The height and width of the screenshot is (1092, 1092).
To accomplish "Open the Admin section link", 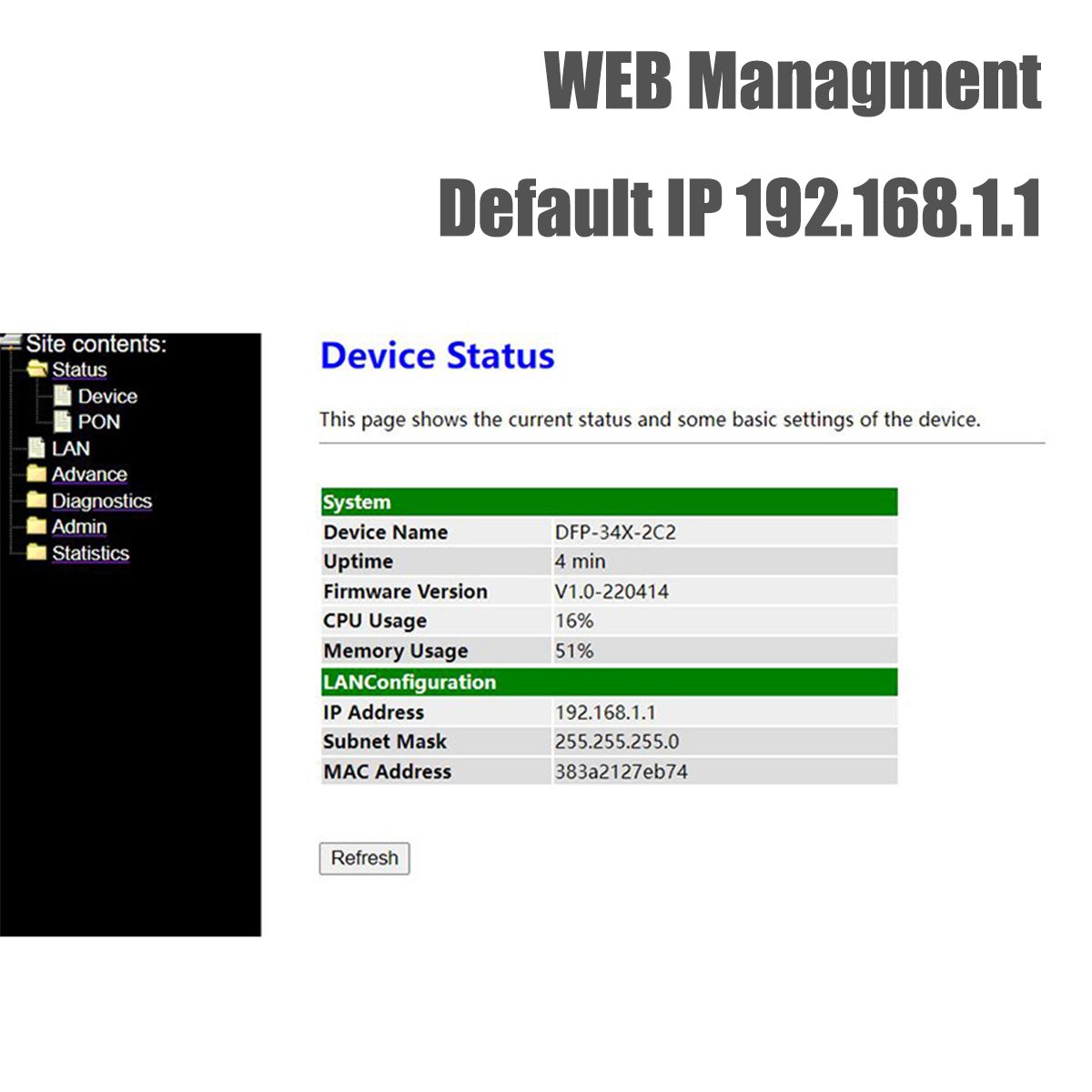I will point(79,527).
